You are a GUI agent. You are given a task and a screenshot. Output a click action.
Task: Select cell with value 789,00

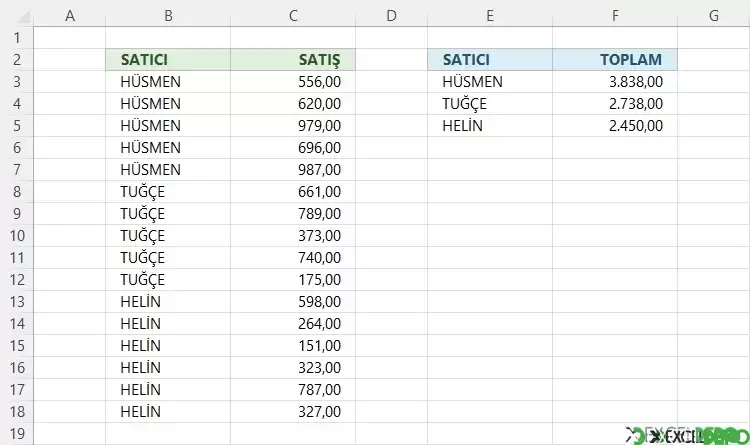[x=293, y=214]
